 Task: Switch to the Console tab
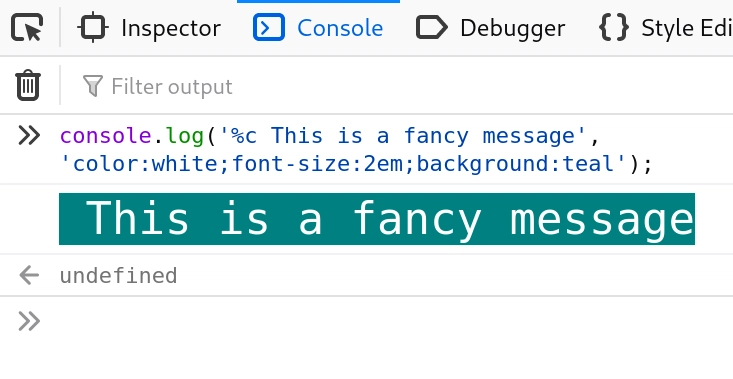click(318, 28)
